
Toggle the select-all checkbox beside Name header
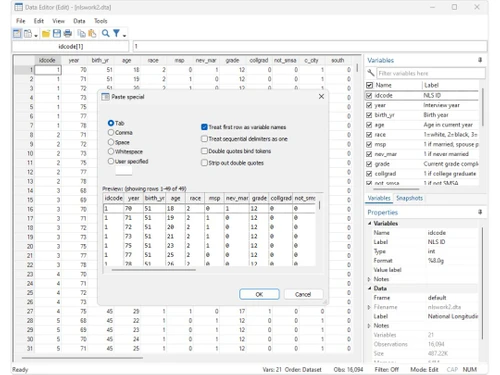(x=369, y=85)
